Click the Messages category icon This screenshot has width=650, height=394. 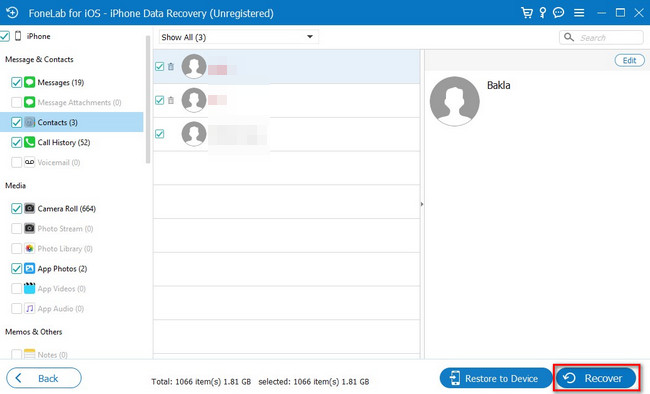(x=29, y=82)
